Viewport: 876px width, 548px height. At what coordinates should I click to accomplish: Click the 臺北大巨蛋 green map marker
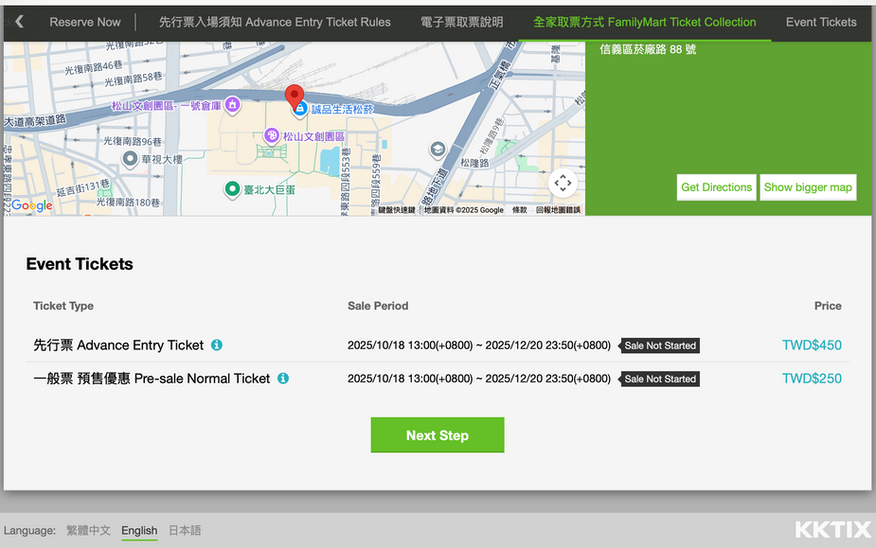pos(232,189)
